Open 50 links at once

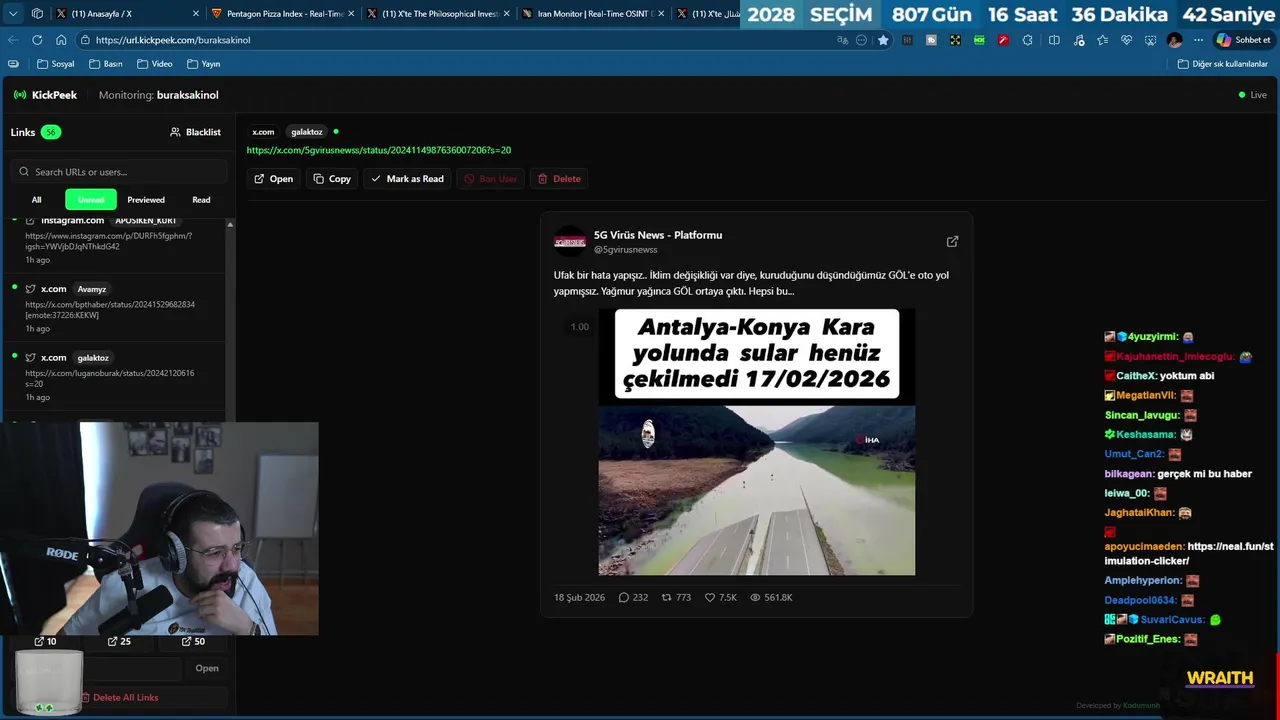pyautogui.click(x=193, y=641)
